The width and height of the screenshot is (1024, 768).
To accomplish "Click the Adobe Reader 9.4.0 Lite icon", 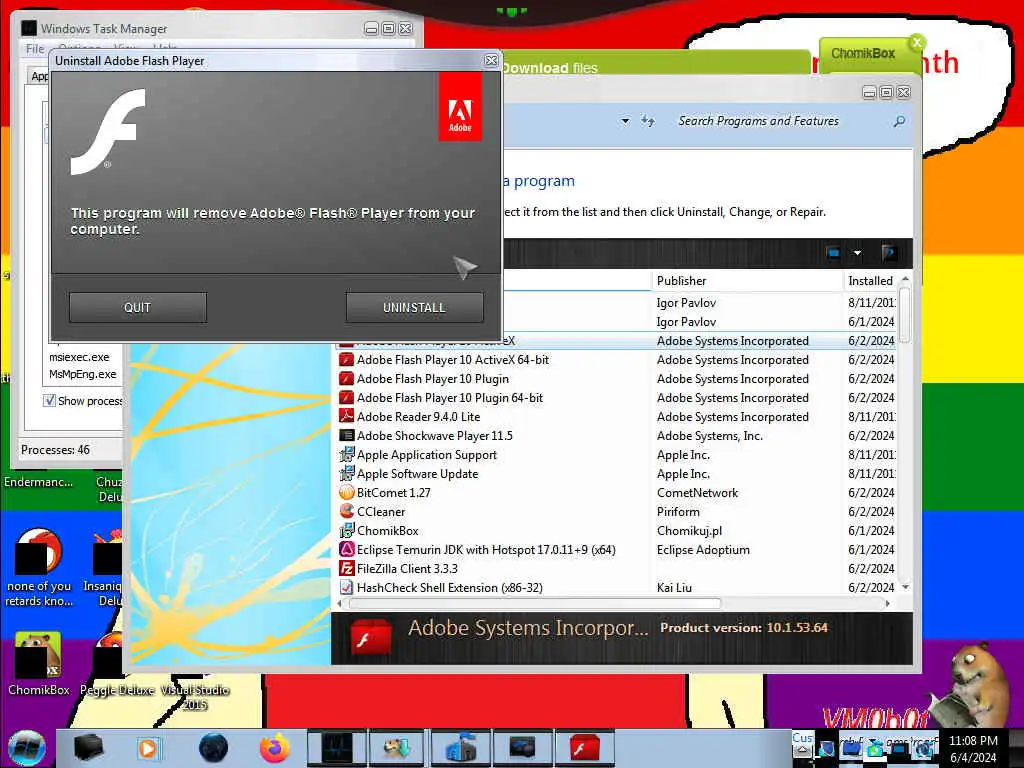I will [x=347, y=416].
